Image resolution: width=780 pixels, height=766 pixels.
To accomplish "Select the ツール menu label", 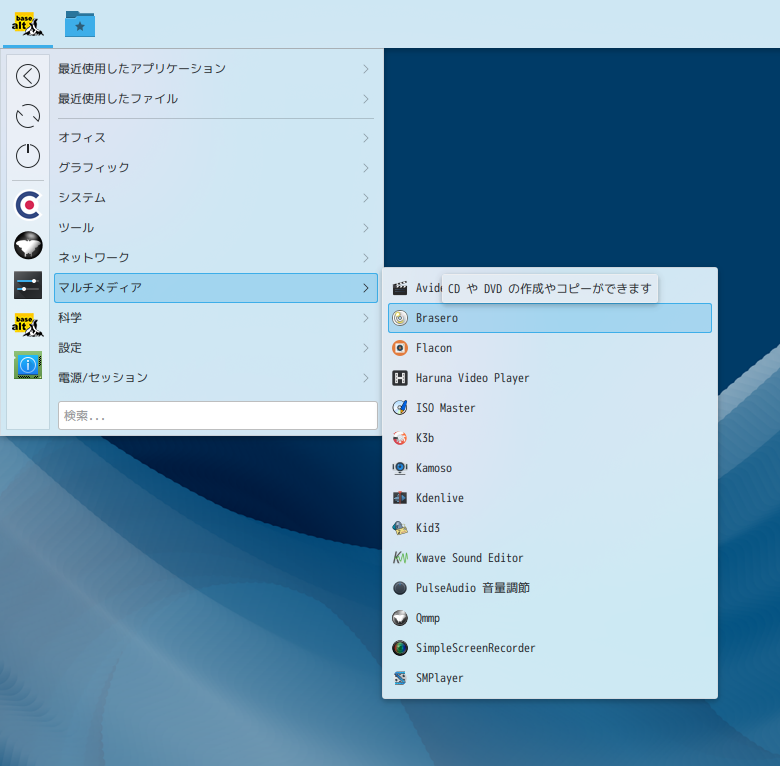I will click(76, 228).
